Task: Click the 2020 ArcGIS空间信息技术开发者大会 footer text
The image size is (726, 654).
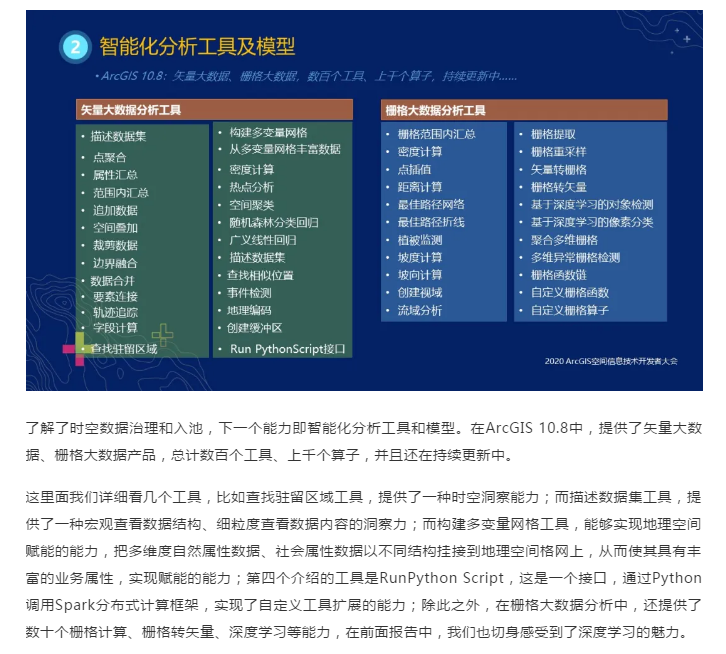Action: click(x=611, y=361)
